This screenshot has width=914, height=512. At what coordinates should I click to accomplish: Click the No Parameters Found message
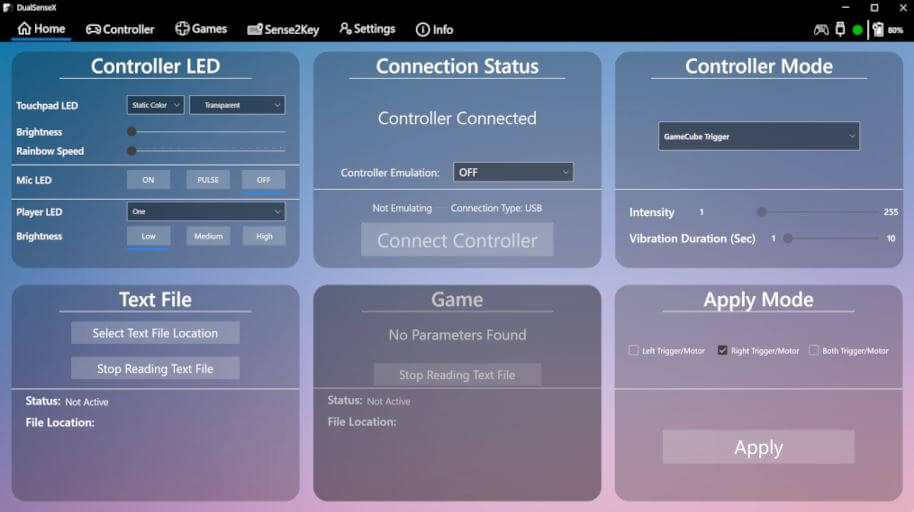pos(457,335)
